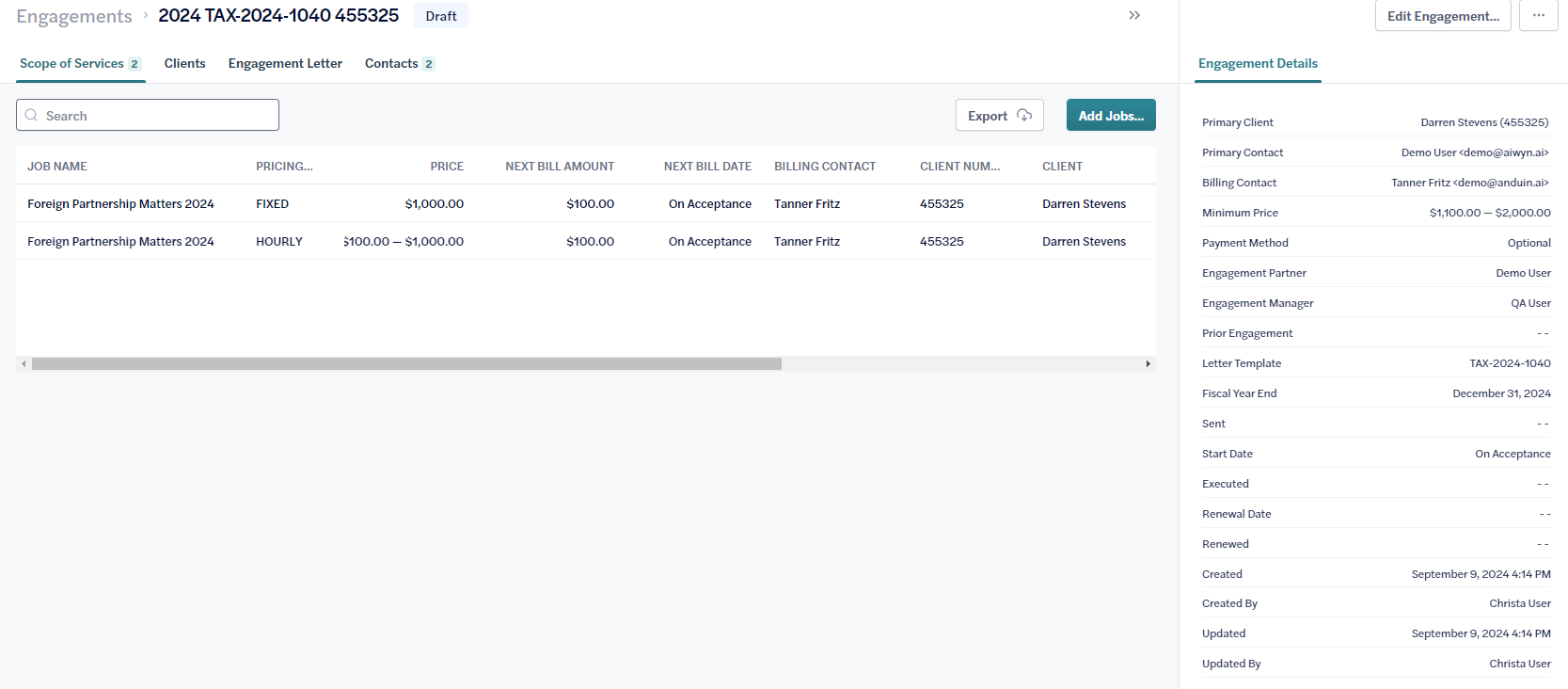Screen dimensions: 1568x689
Task: Open the more options ellipsis menu
Action: coord(1539,15)
